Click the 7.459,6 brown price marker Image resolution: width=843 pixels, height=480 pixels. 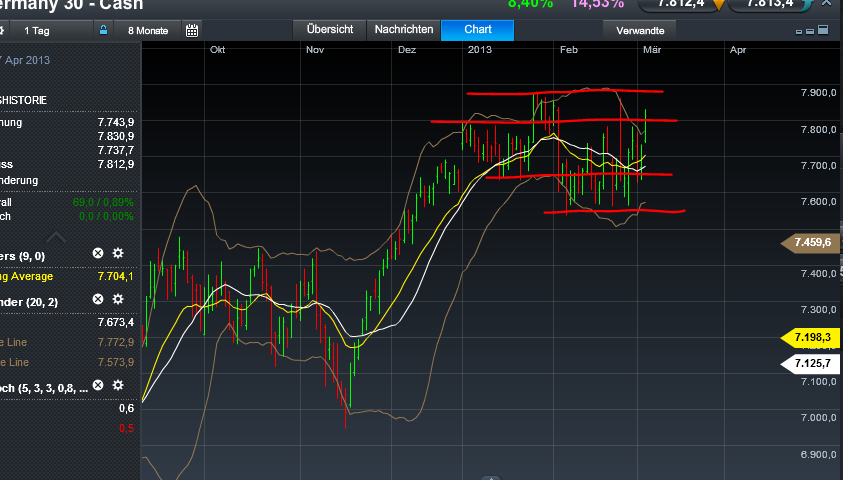[x=810, y=242]
